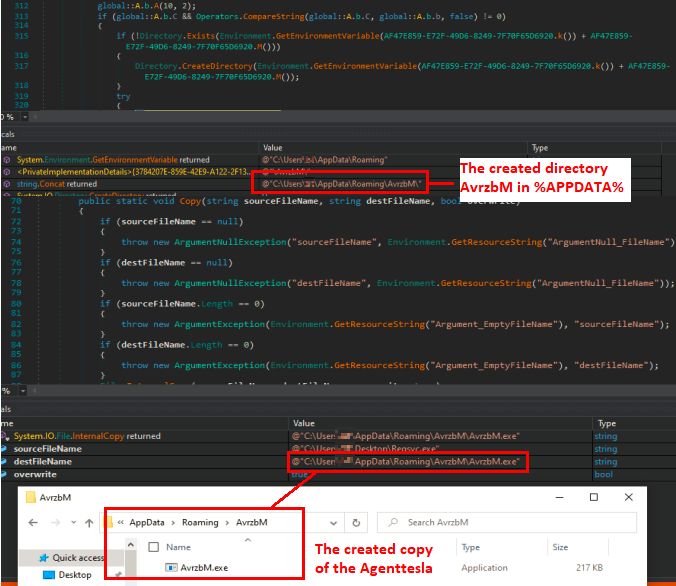This screenshot has width=676, height=586.
Task: Select the sourceFileName variable name
Action: (x=47, y=449)
